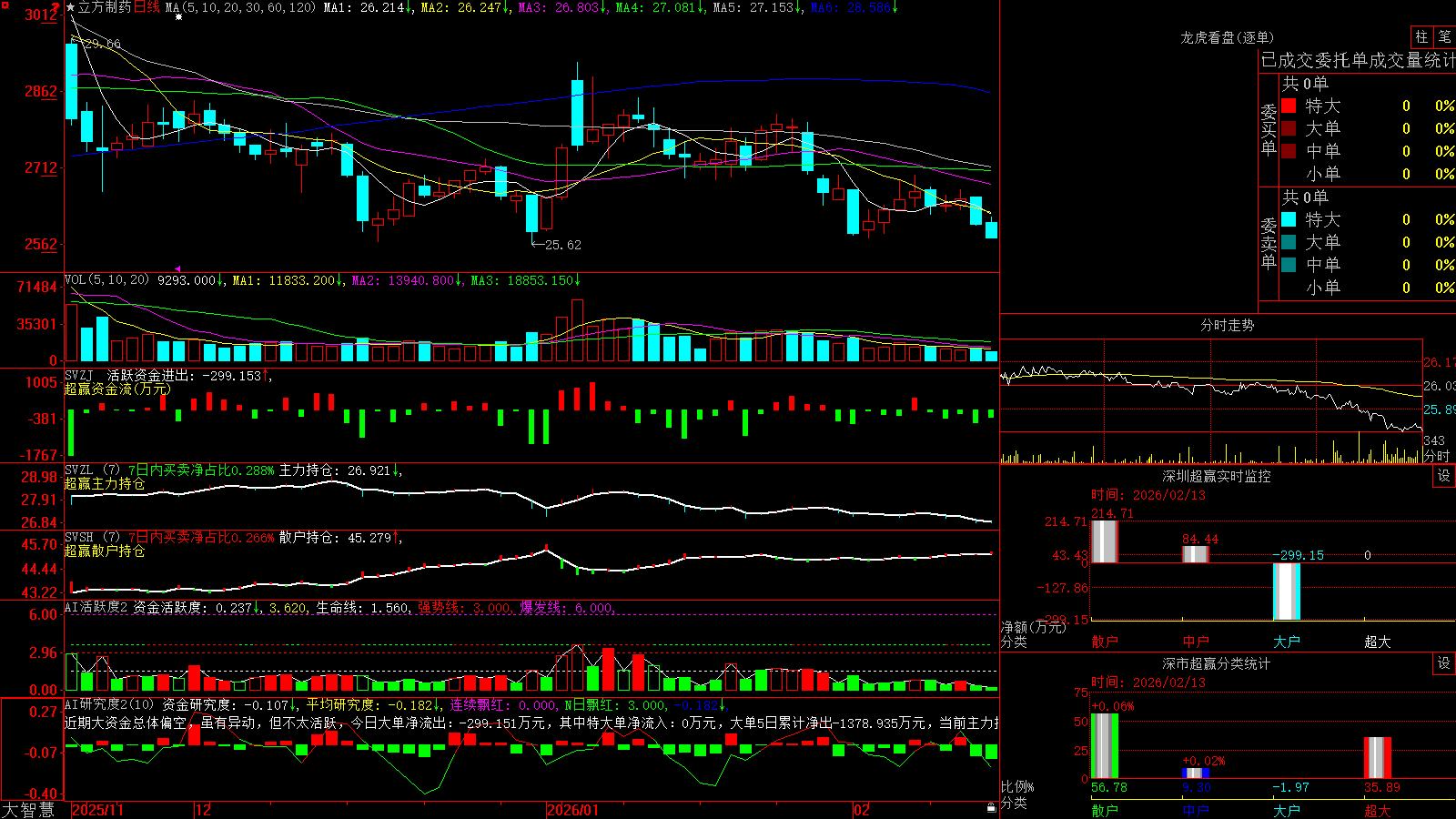Image resolution: width=1456 pixels, height=819 pixels.
Task: Switch the 龙虎看盘 view to 笔
Action: 1444,37
